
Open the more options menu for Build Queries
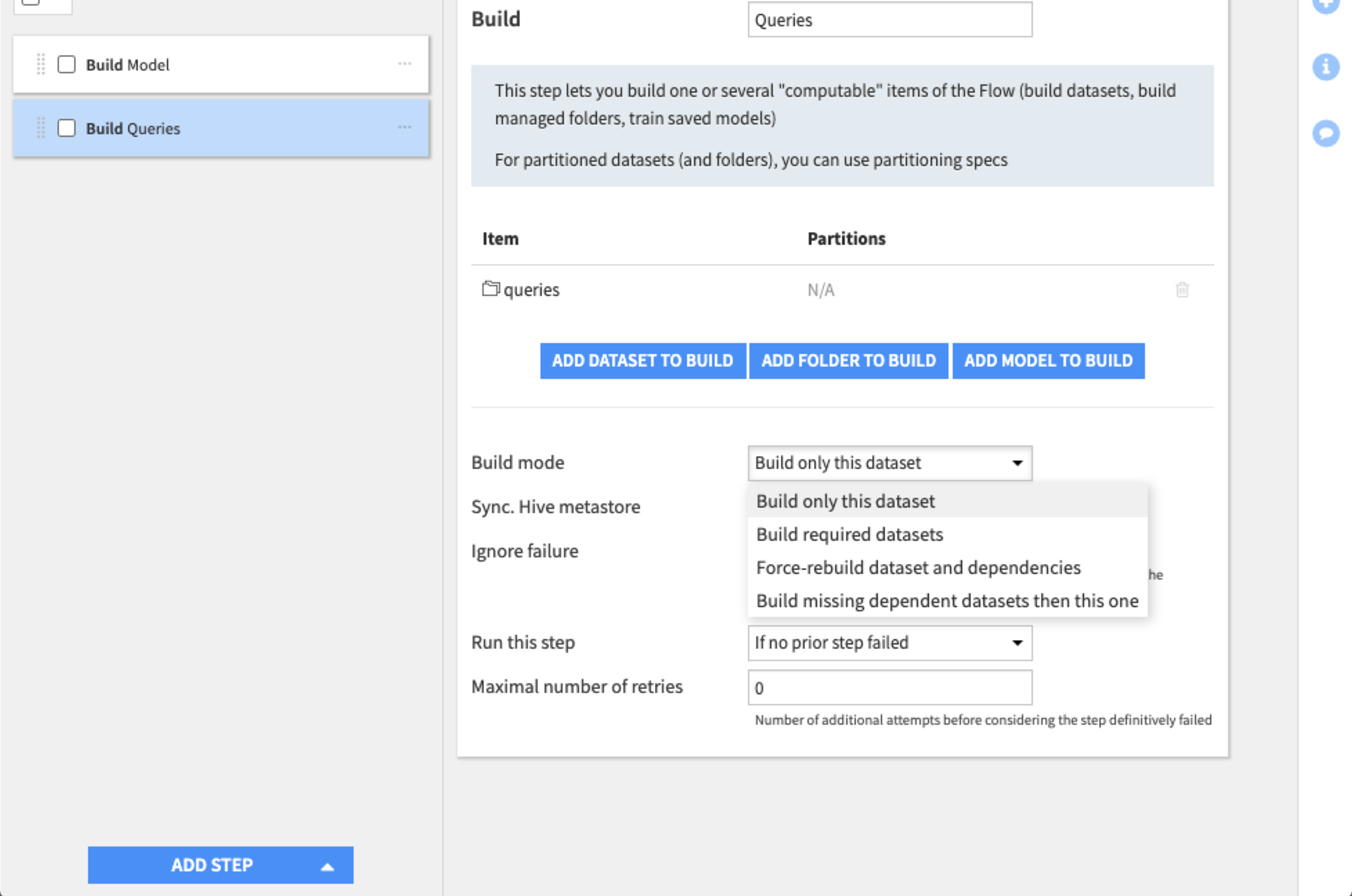click(x=404, y=128)
